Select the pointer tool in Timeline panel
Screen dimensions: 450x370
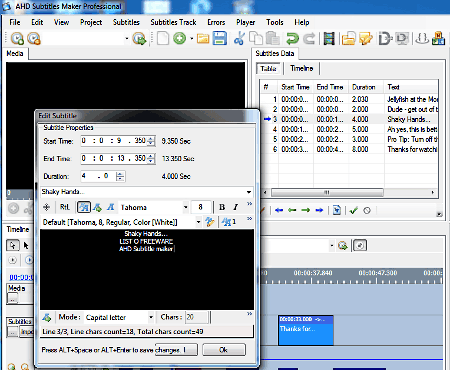(x=13, y=246)
